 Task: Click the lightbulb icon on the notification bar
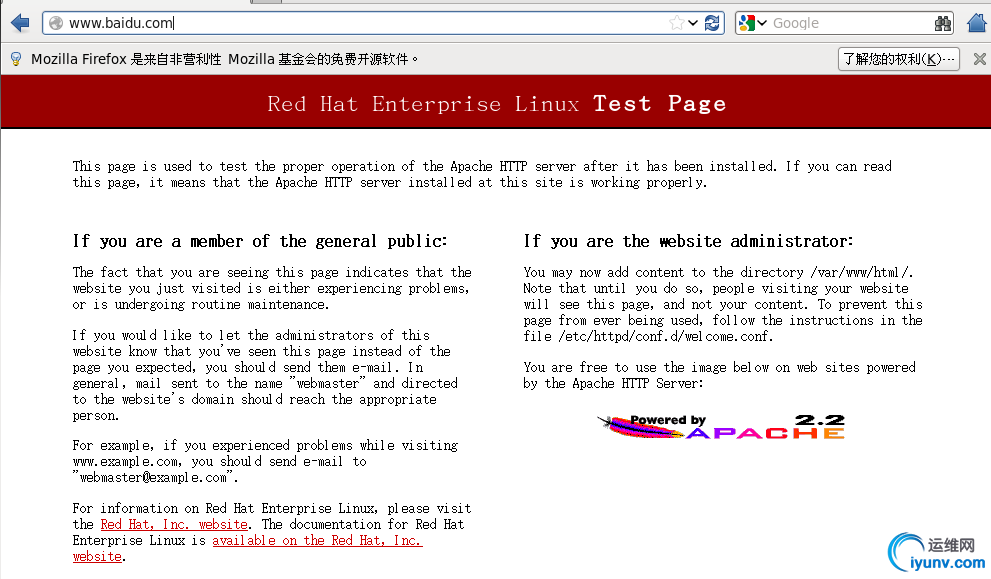point(15,58)
